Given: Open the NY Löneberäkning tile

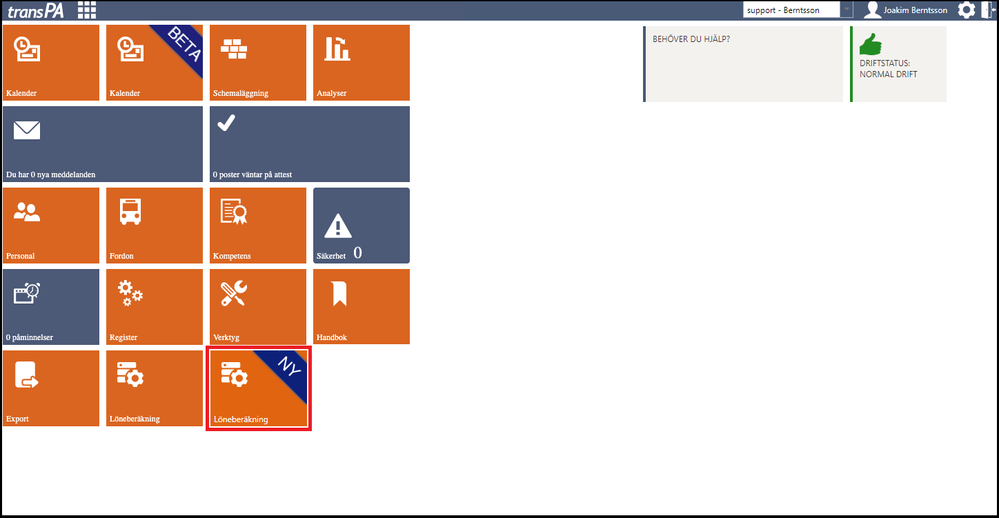Looking at the screenshot, I should click(x=258, y=389).
